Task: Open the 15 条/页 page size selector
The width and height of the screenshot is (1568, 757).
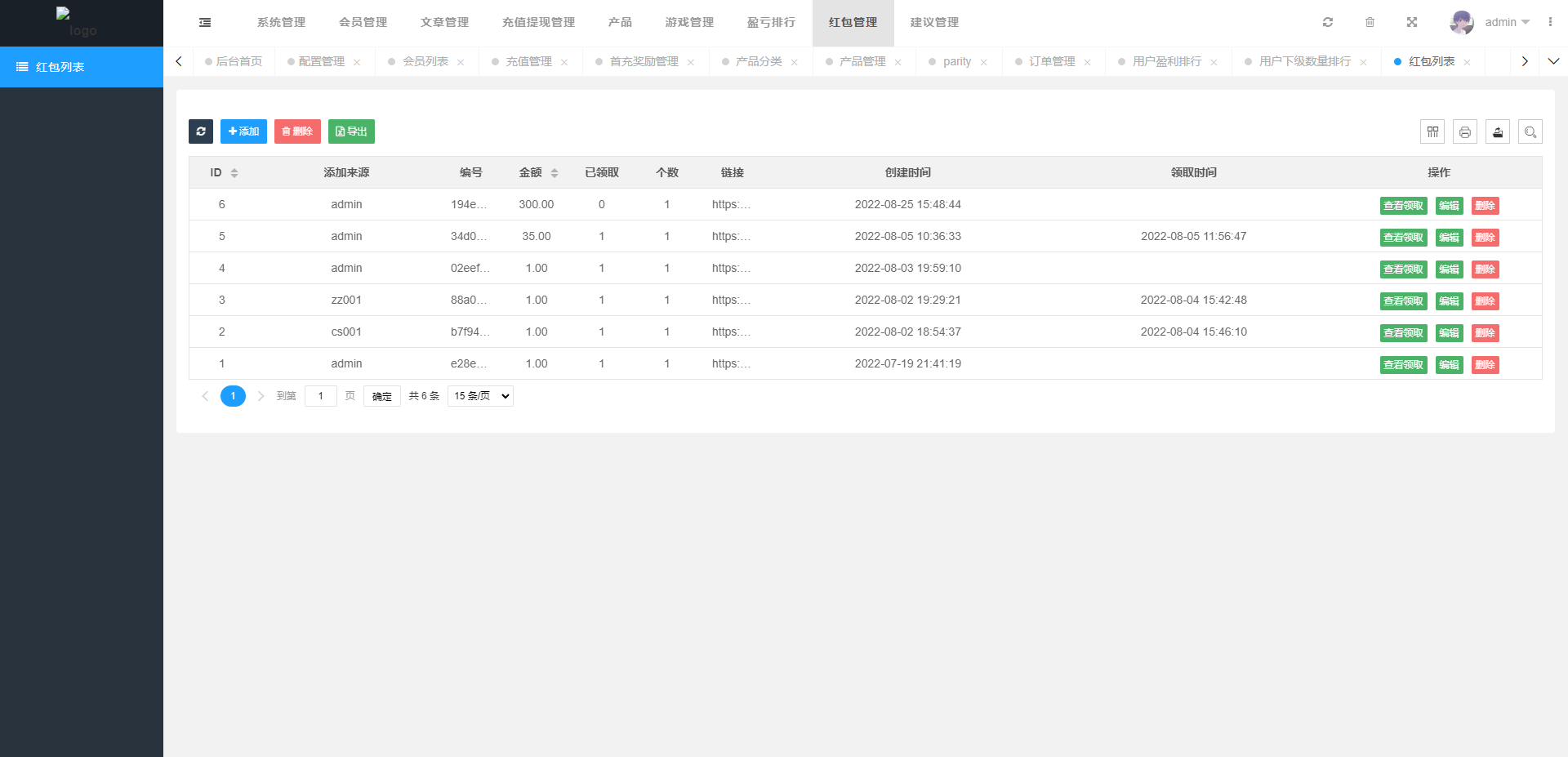Action: pos(479,395)
